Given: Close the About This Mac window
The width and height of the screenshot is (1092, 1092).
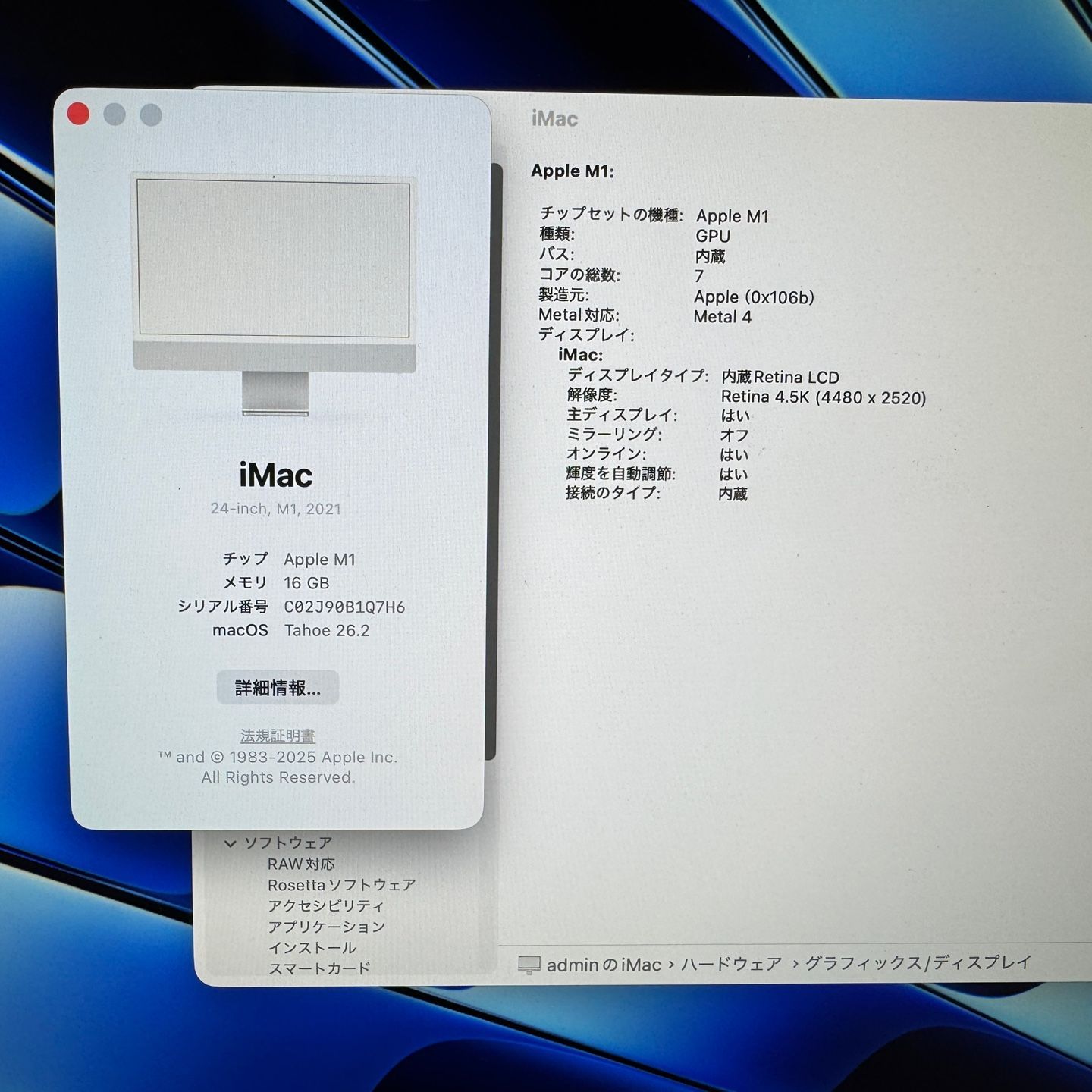Looking at the screenshot, I should tap(79, 115).
